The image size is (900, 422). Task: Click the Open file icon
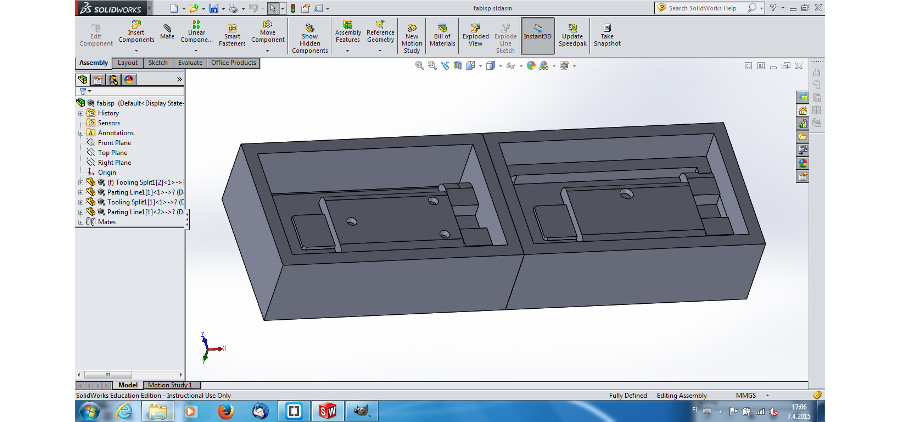(x=193, y=9)
